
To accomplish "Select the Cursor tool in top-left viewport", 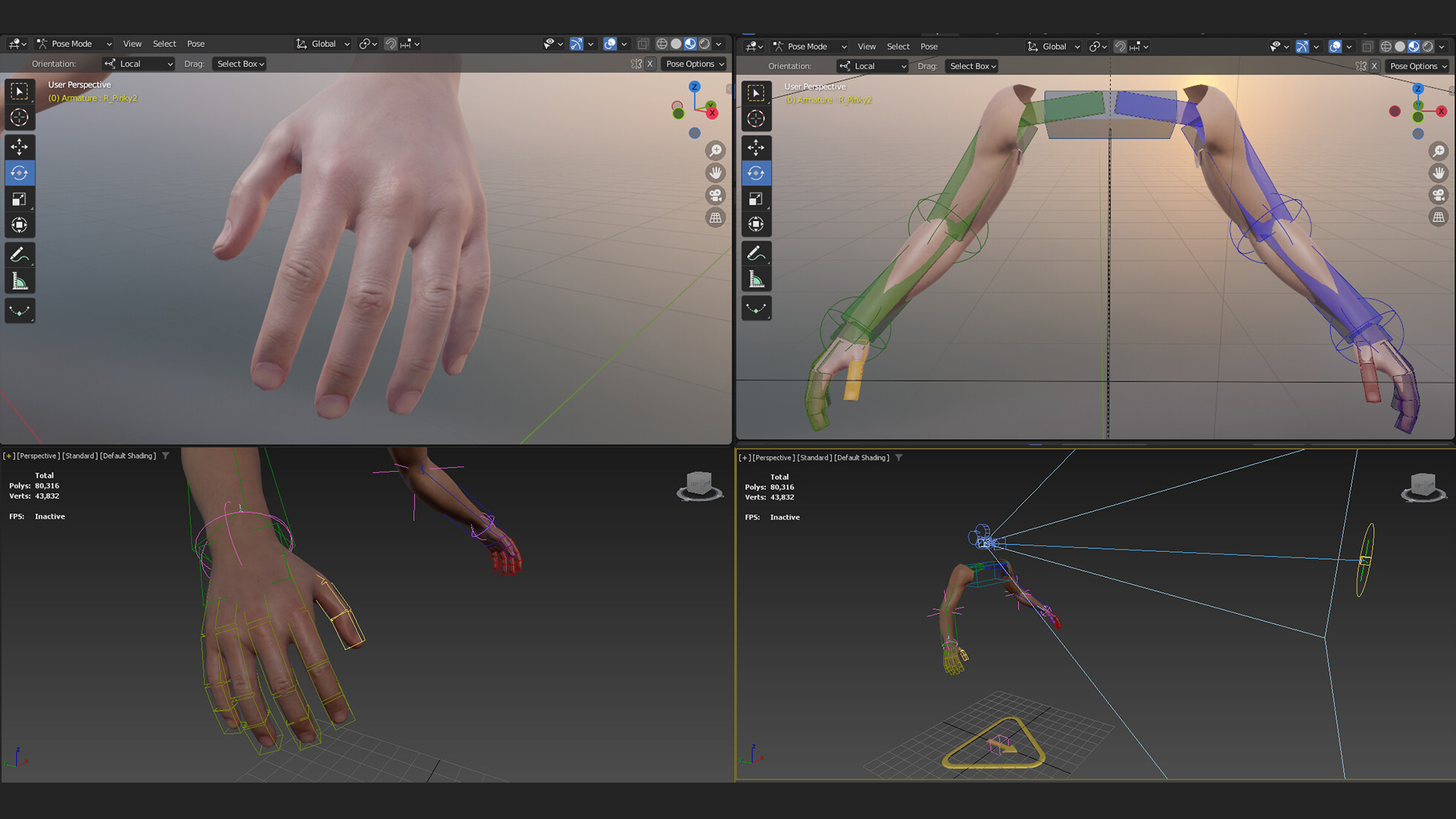I will 20,118.
